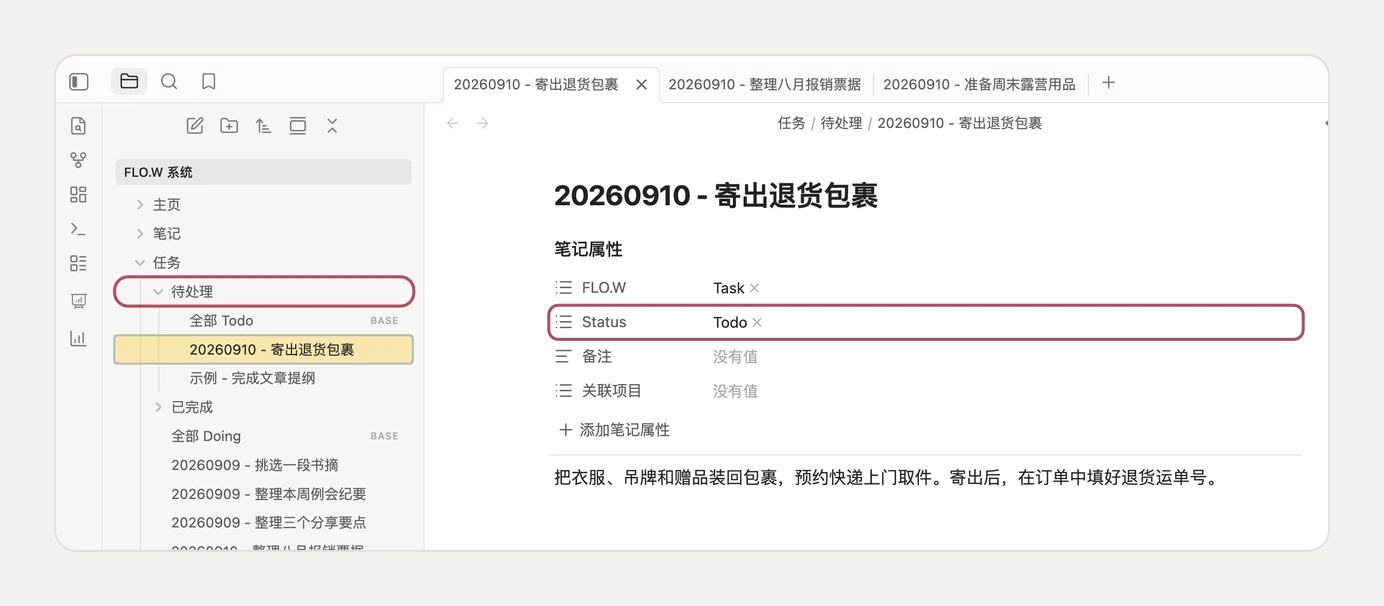This screenshot has width=1384, height=606.
Task: Click the Status property list icon
Action: (x=564, y=322)
